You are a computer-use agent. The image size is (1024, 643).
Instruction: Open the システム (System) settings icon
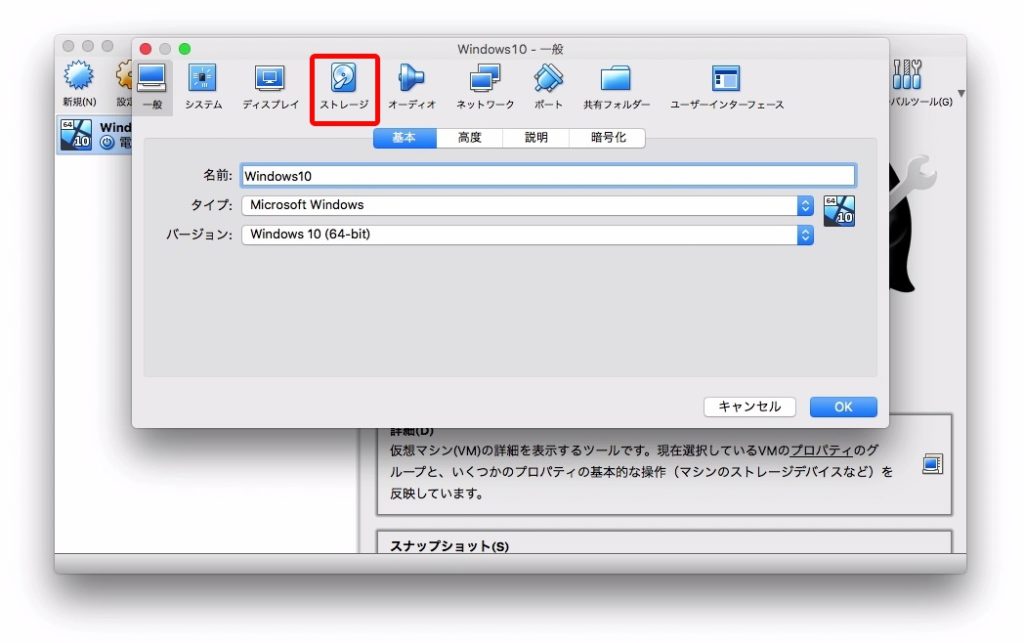pos(203,87)
